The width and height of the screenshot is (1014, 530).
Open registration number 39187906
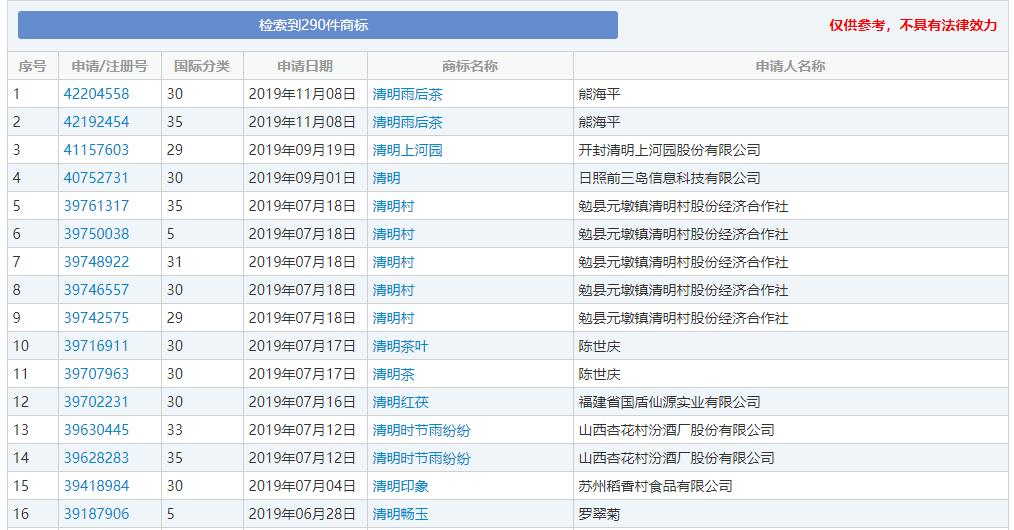pyautogui.click(x=96, y=514)
